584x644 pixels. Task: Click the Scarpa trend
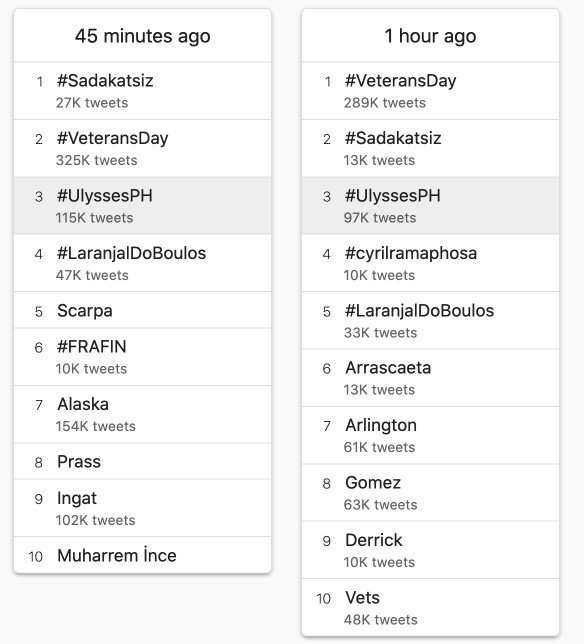[x=143, y=310]
